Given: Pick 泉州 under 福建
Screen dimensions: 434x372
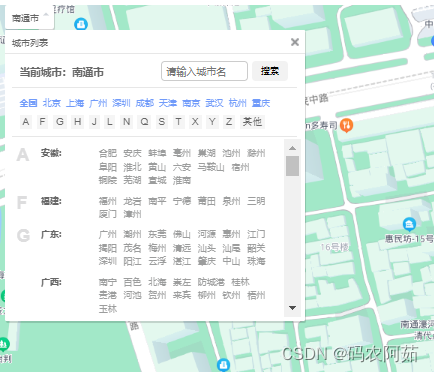Looking at the screenshot, I should (x=231, y=201).
